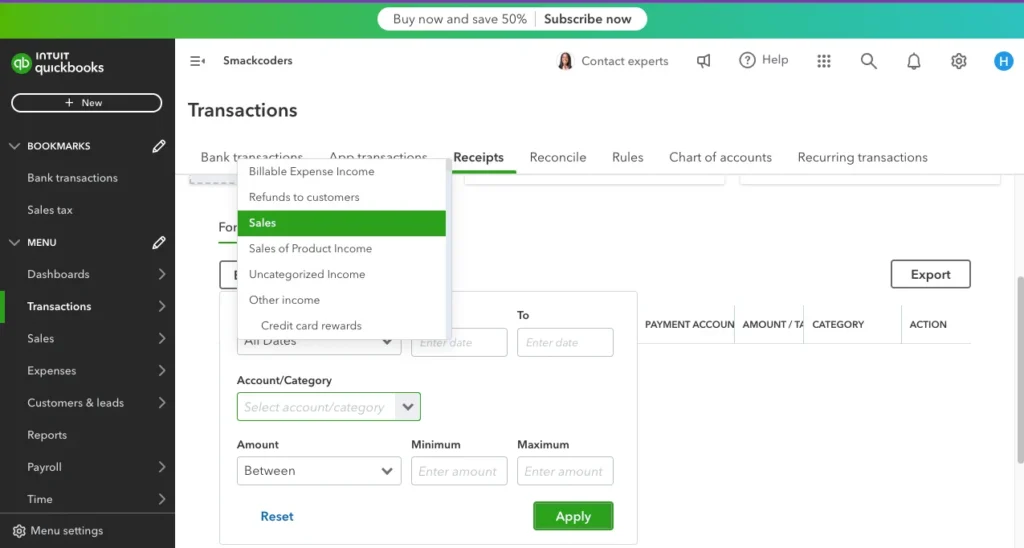1024x548 pixels.
Task: Open the apps grid icon
Action: tap(824, 61)
